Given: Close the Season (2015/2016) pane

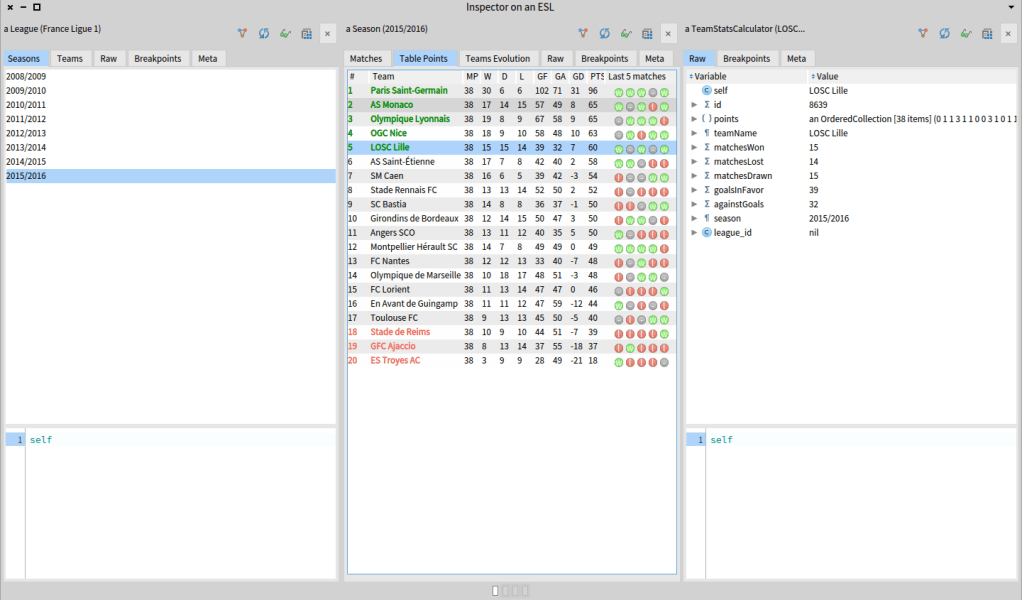Looking at the screenshot, I should (668, 33).
